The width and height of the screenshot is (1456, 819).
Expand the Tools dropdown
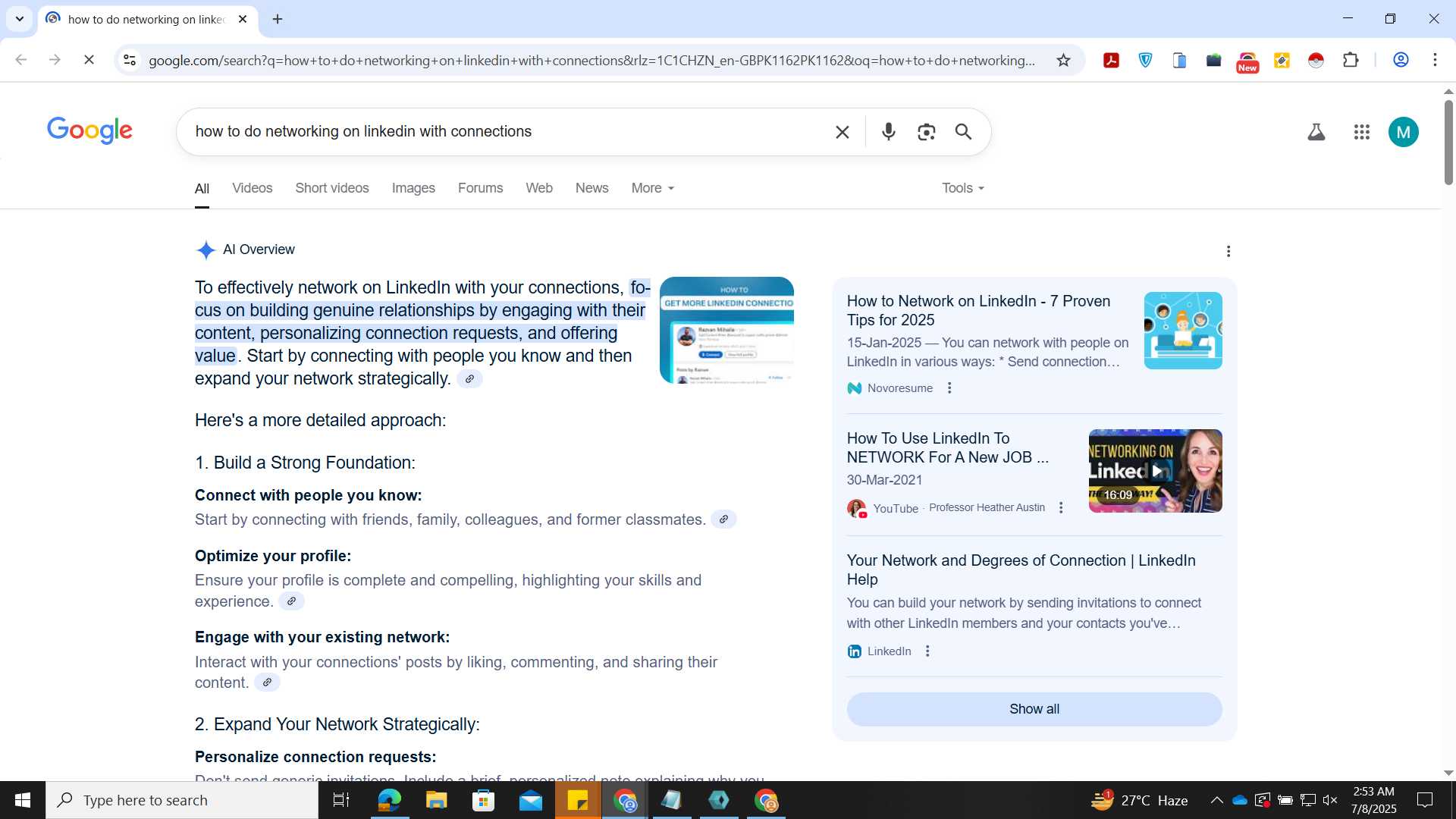[963, 188]
